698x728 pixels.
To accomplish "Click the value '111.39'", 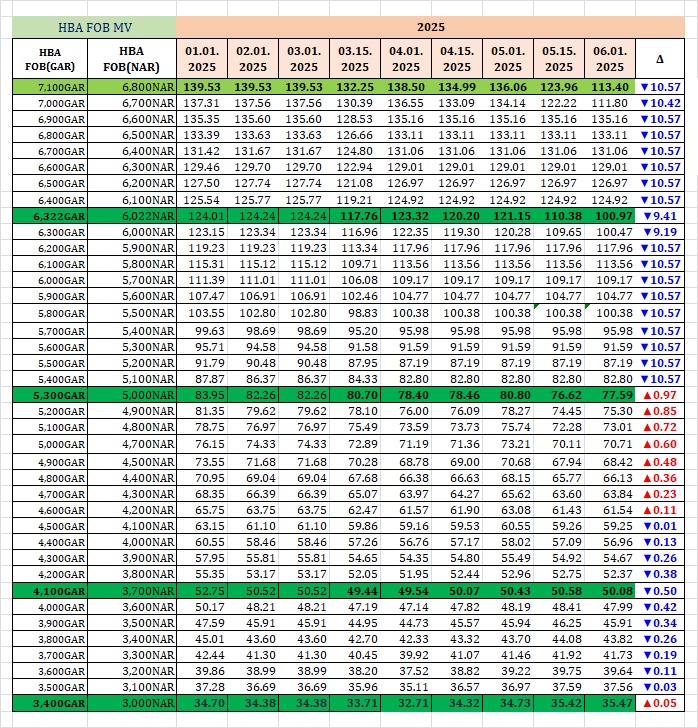I will click(202, 280).
